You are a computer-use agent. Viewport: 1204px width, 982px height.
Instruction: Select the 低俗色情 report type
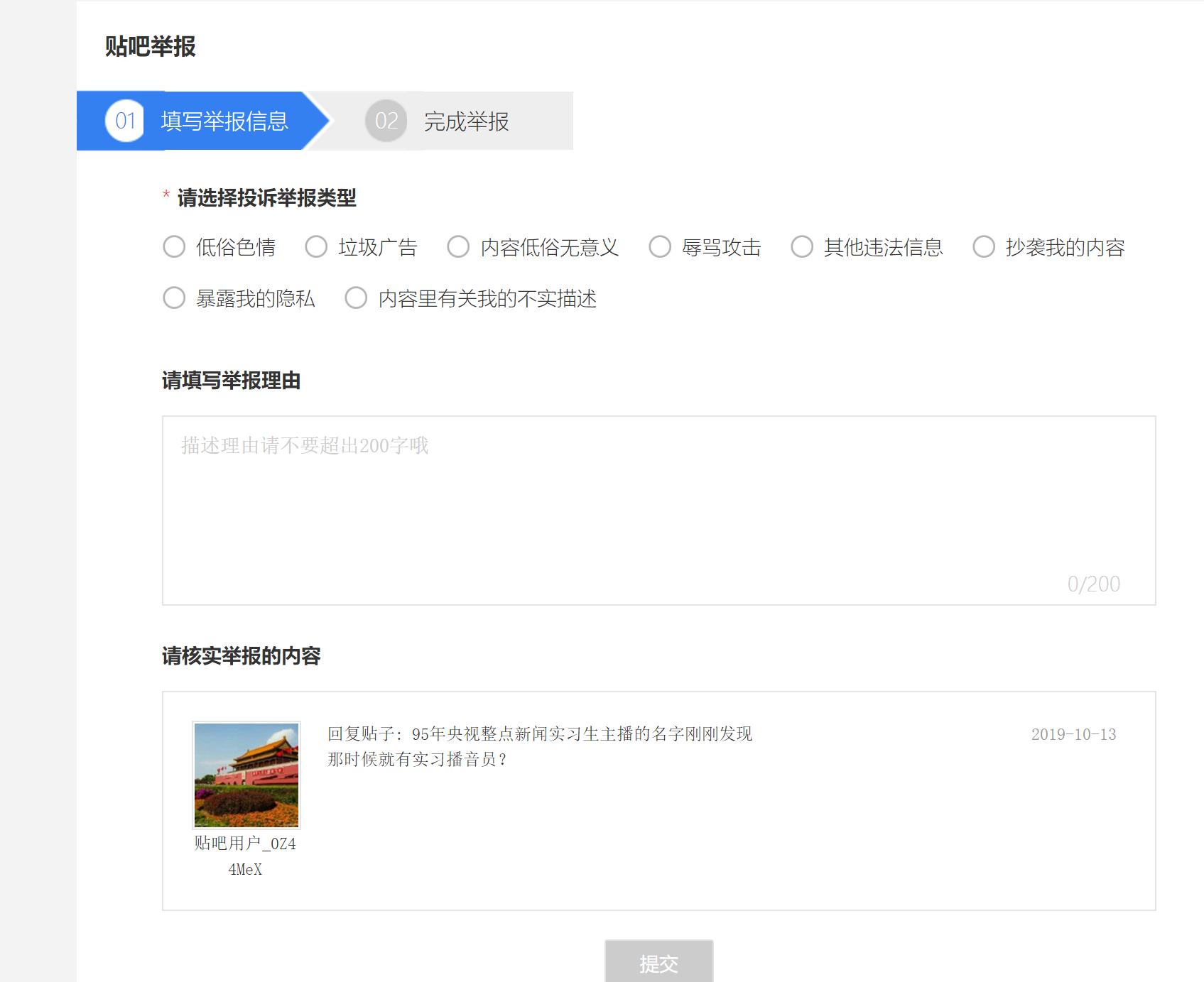coord(173,247)
